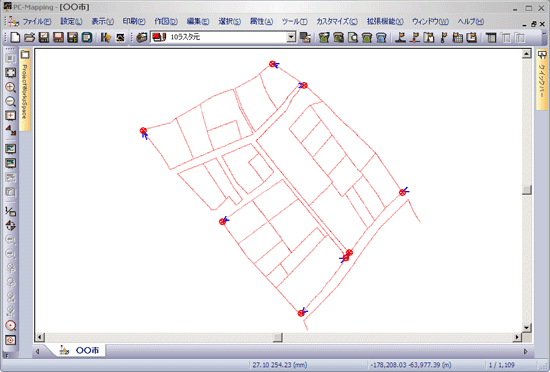This screenshot has height=372, width=550.
Task: Click the 1/scale setting icon
Action: (x=11, y=211)
